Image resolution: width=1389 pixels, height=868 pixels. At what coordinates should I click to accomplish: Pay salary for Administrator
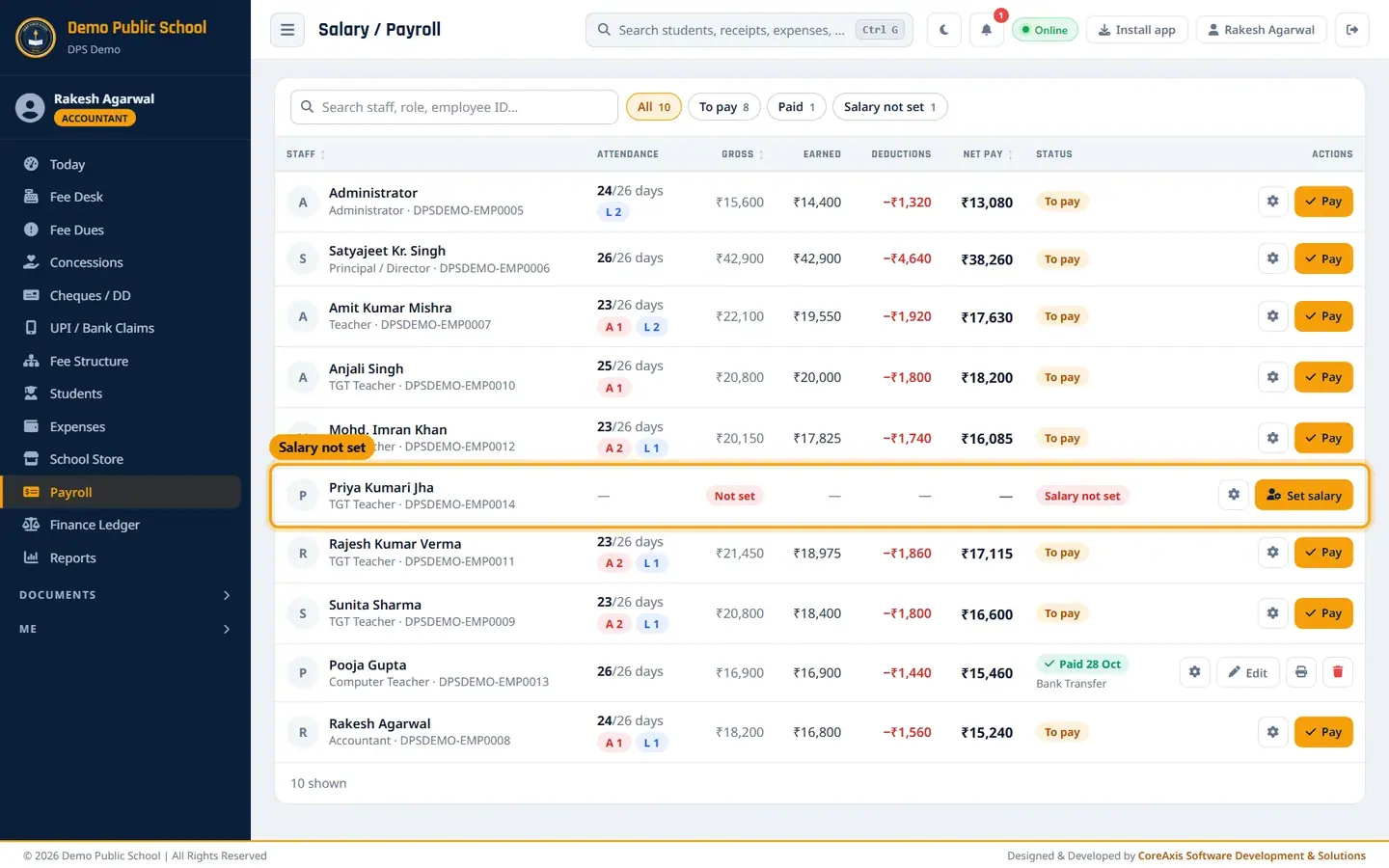point(1323,202)
